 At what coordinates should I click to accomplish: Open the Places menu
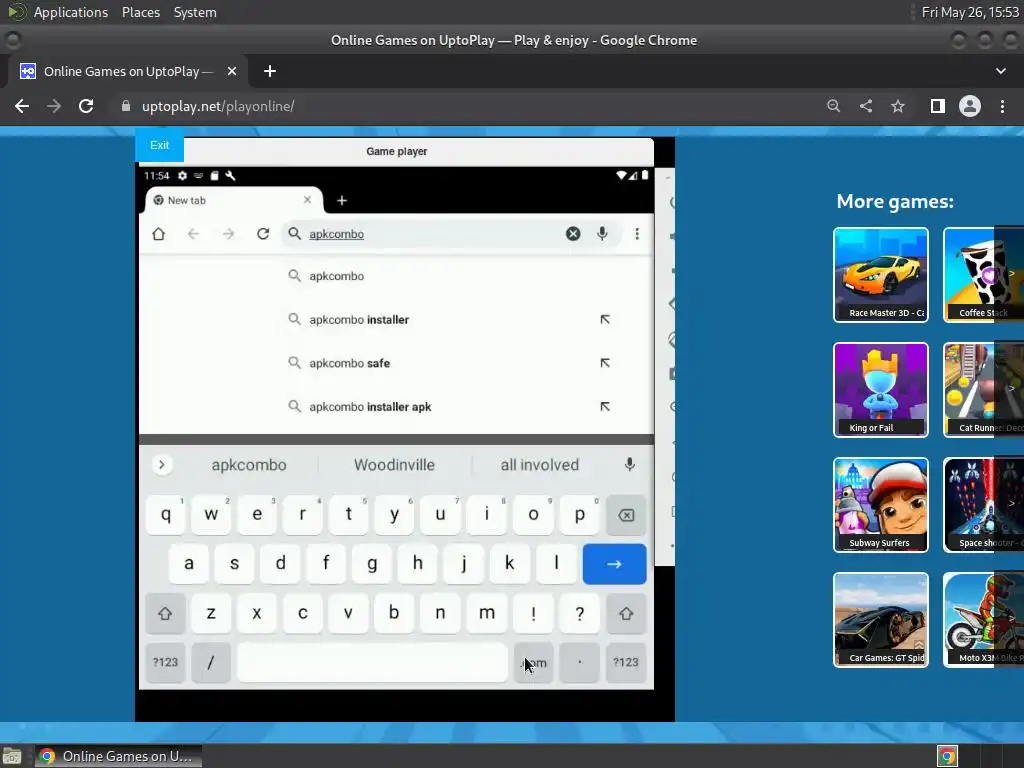(x=140, y=12)
